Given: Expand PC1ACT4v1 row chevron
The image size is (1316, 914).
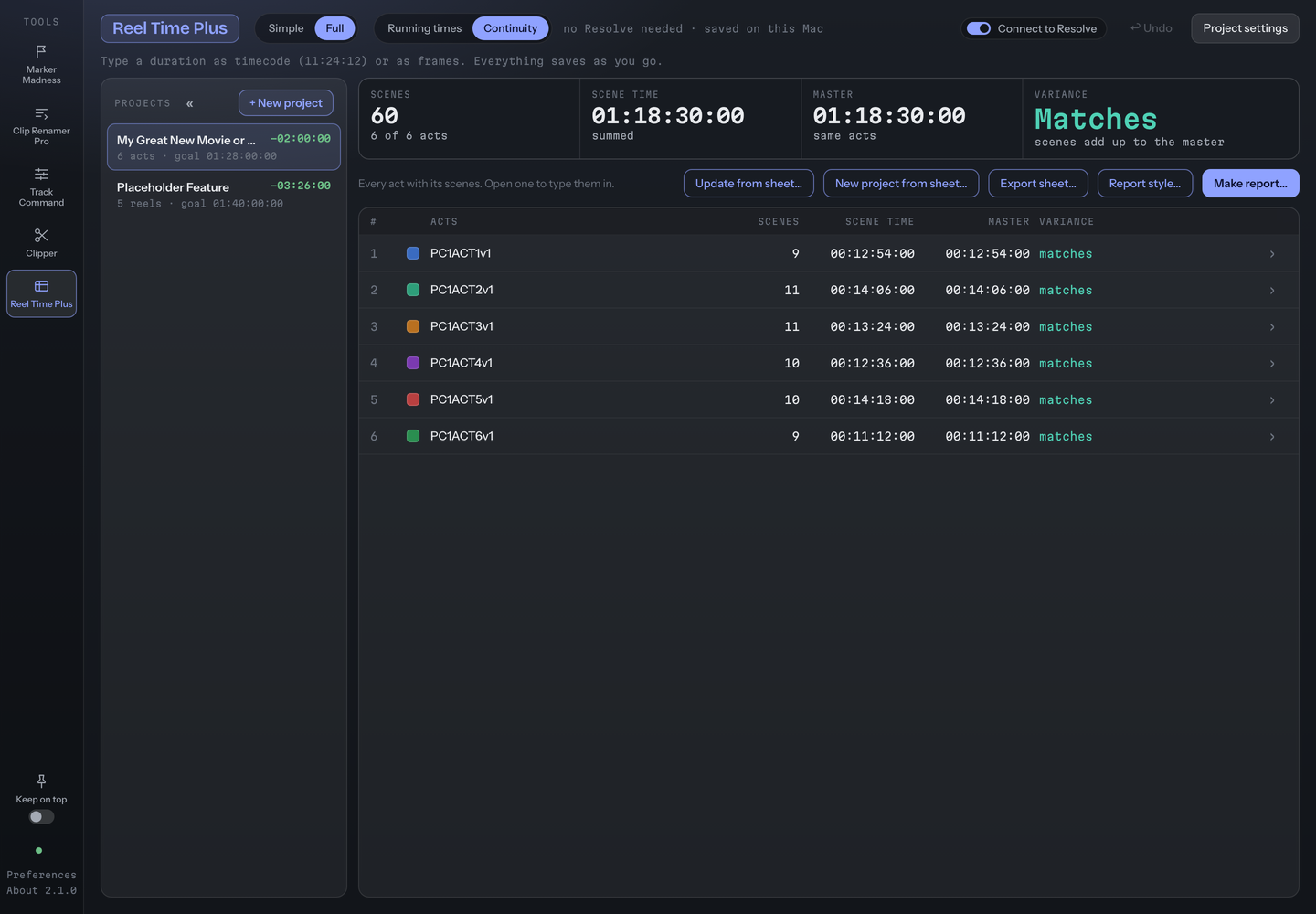Looking at the screenshot, I should pyautogui.click(x=1272, y=364).
